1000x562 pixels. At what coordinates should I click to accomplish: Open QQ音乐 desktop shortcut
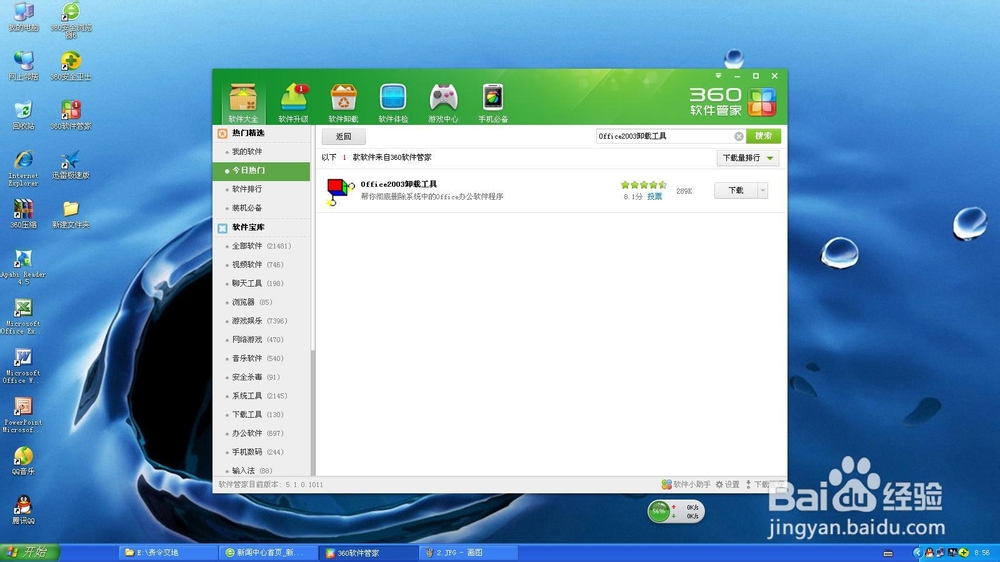click(24, 461)
